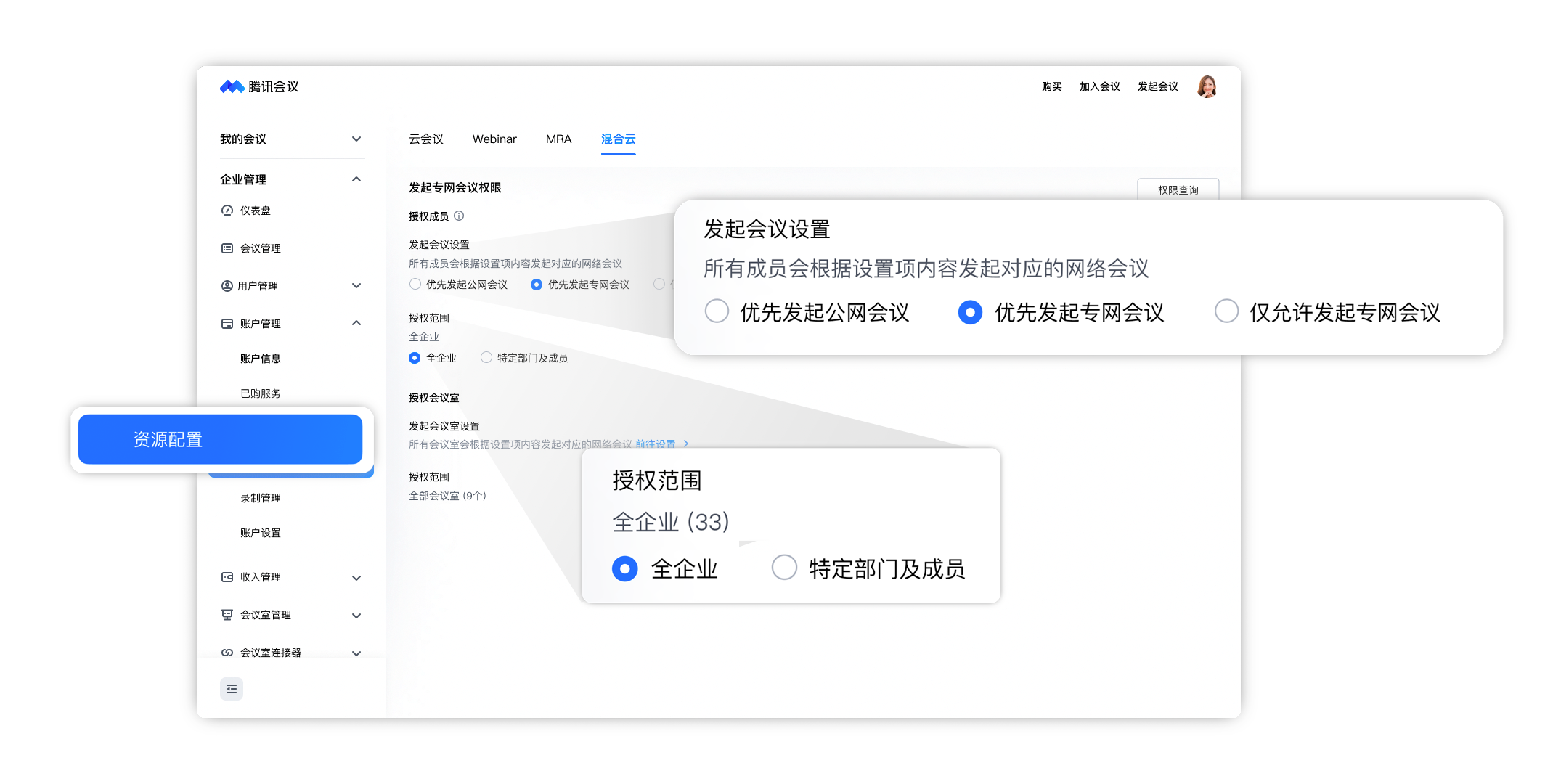Click the 我的会议 sidebar heading
1553x784 pixels.
point(243,139)
